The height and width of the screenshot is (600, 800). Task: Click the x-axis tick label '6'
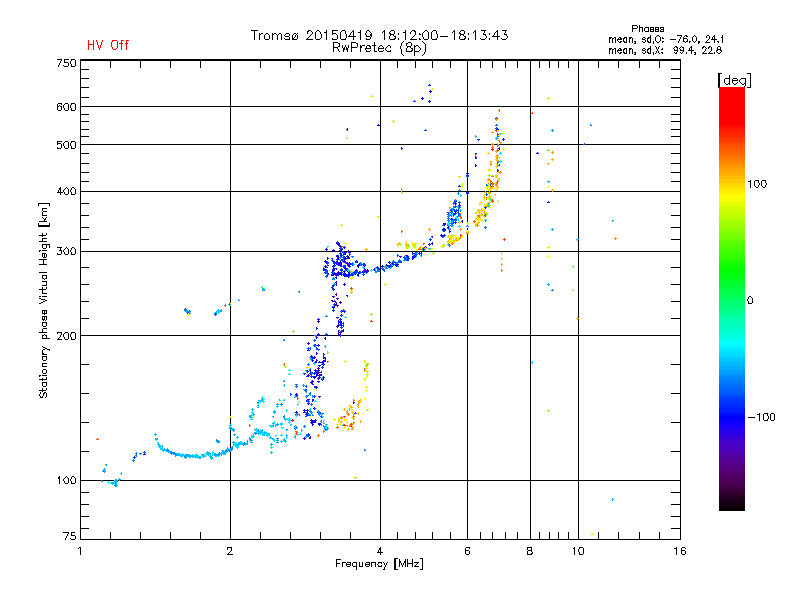467,551
